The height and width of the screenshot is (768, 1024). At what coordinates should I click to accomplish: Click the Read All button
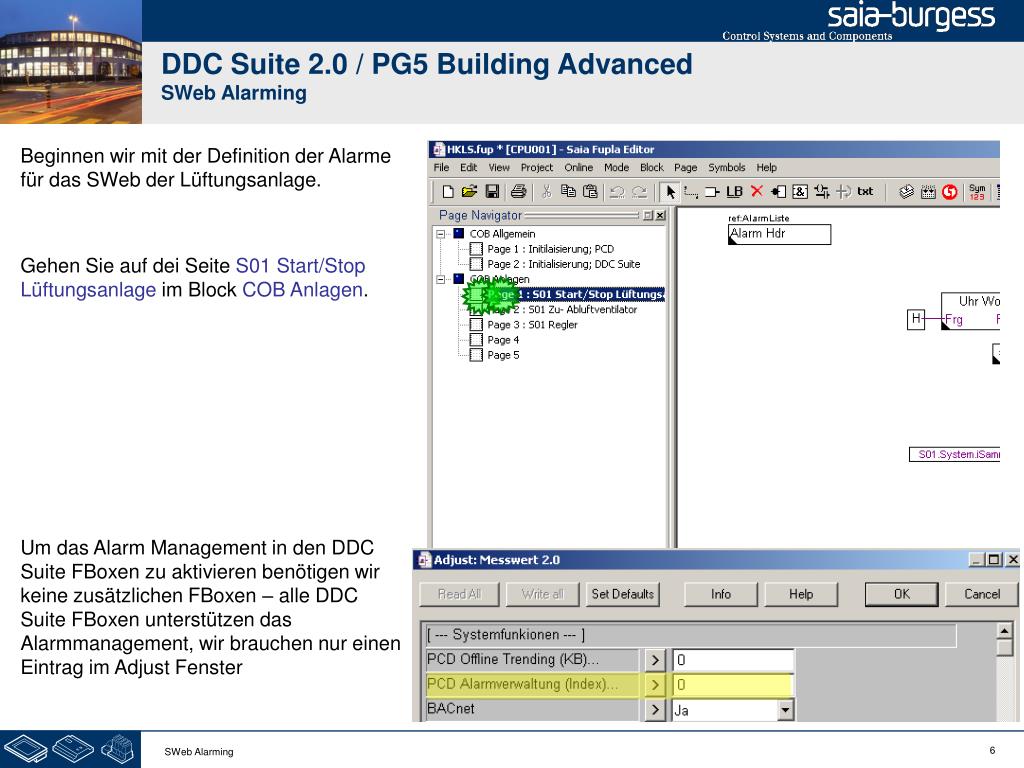pos(459,594)
